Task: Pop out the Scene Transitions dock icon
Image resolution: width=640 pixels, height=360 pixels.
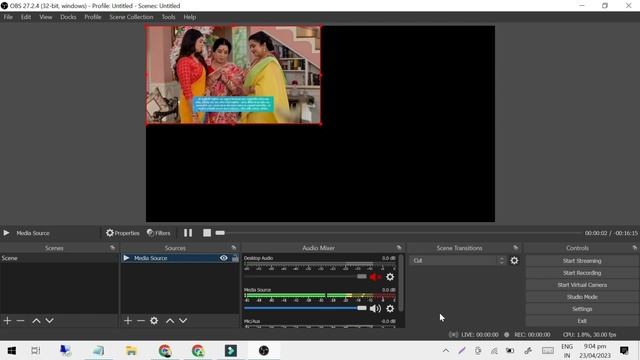Action: [516, 248]
